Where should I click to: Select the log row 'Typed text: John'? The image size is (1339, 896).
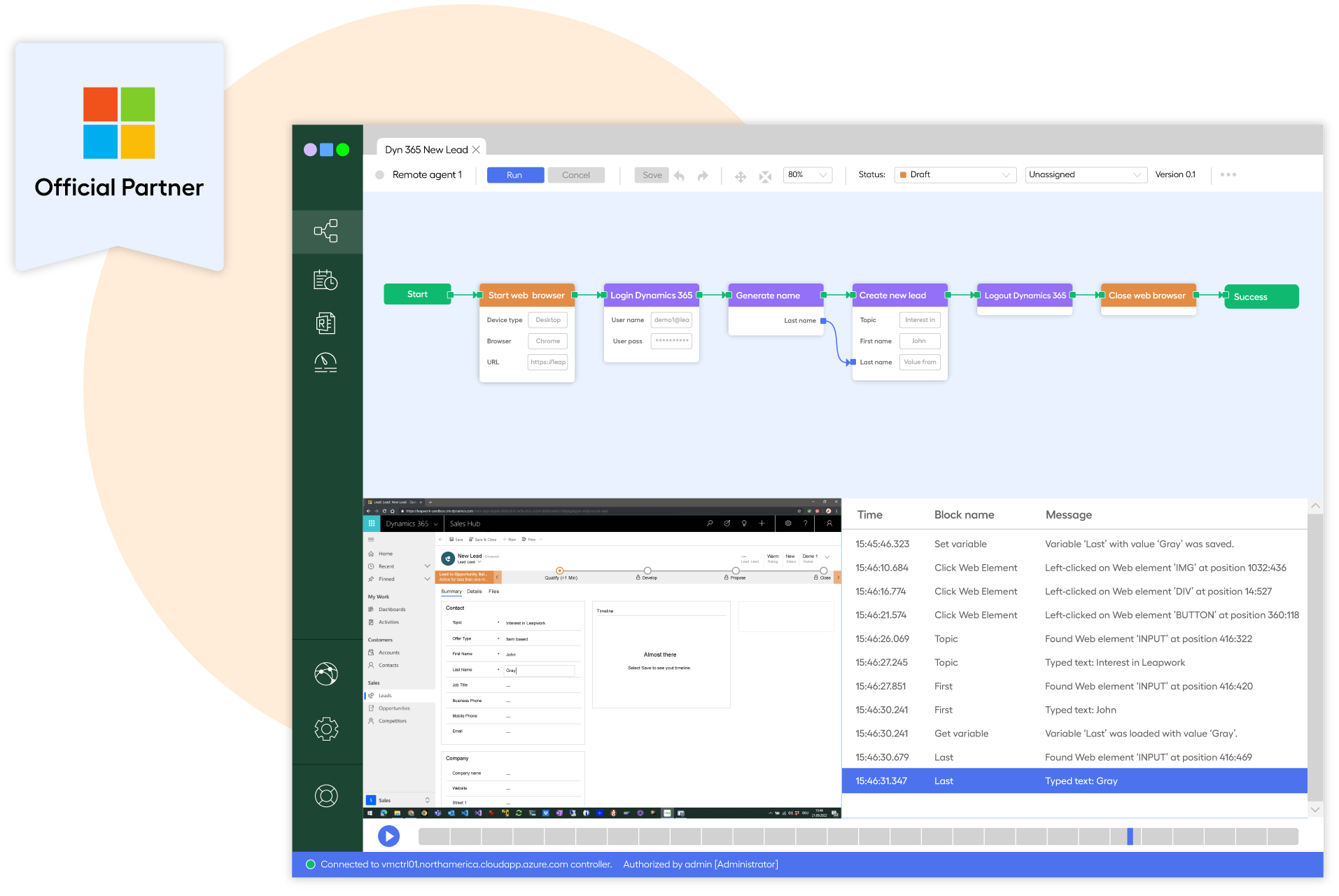tap(1074, 710)
